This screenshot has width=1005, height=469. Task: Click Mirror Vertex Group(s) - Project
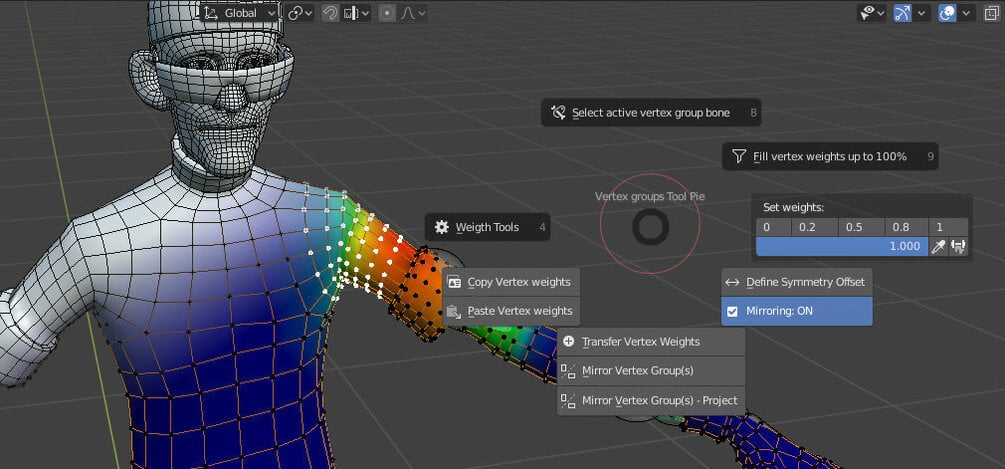pos(651,400)
